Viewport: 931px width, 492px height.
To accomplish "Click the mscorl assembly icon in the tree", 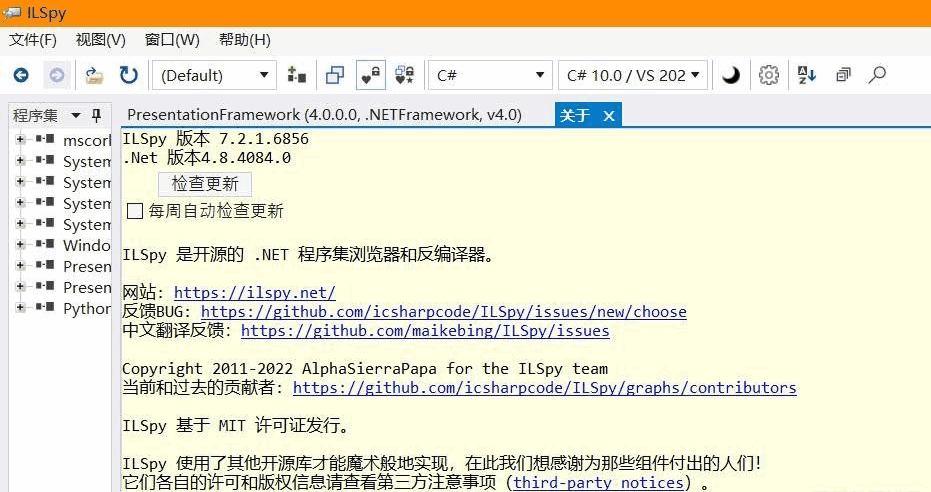I will pos(45,139).
